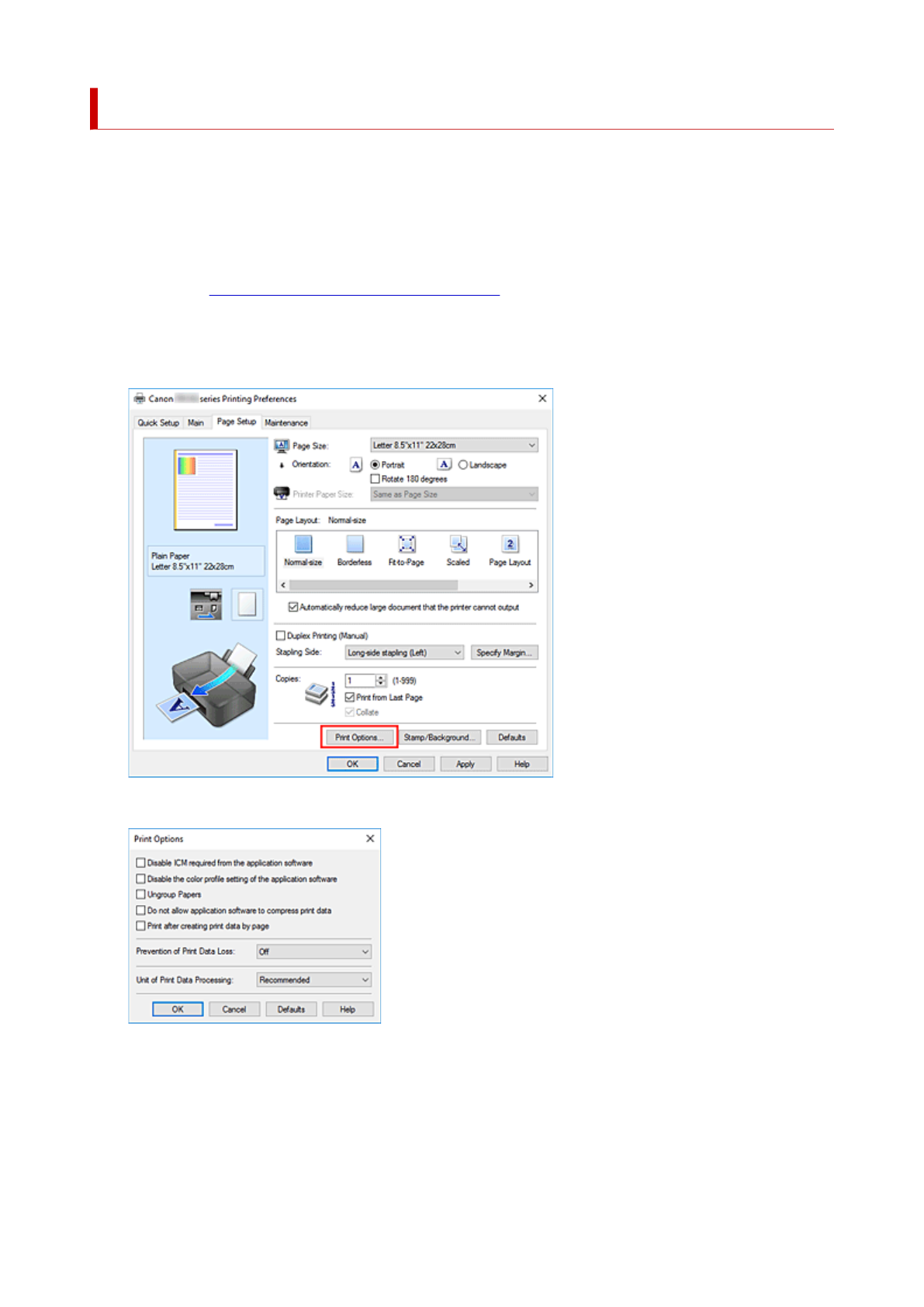Click the printer paper view icon
This screenshot has width=924, height=1307.
coord(206,605)
